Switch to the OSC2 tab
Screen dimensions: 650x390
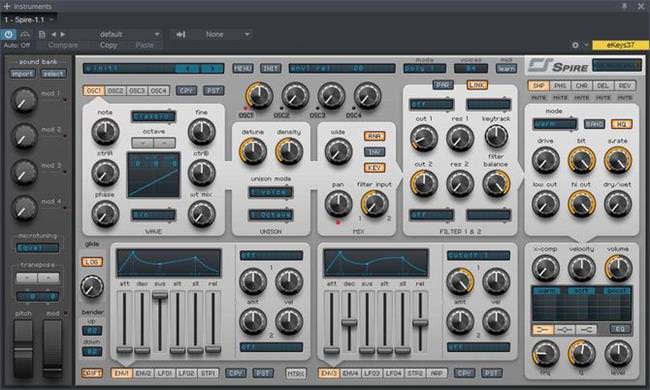pos(115,91)
